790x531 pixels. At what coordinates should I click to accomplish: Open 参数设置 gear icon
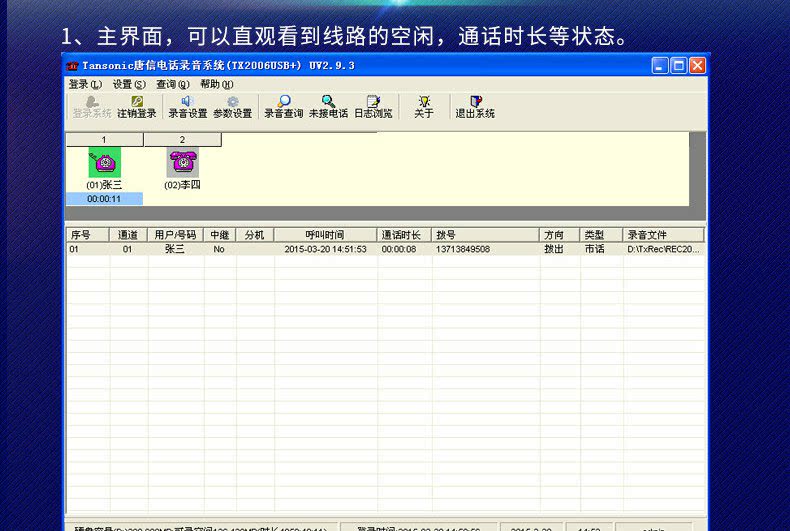[232, 107]
